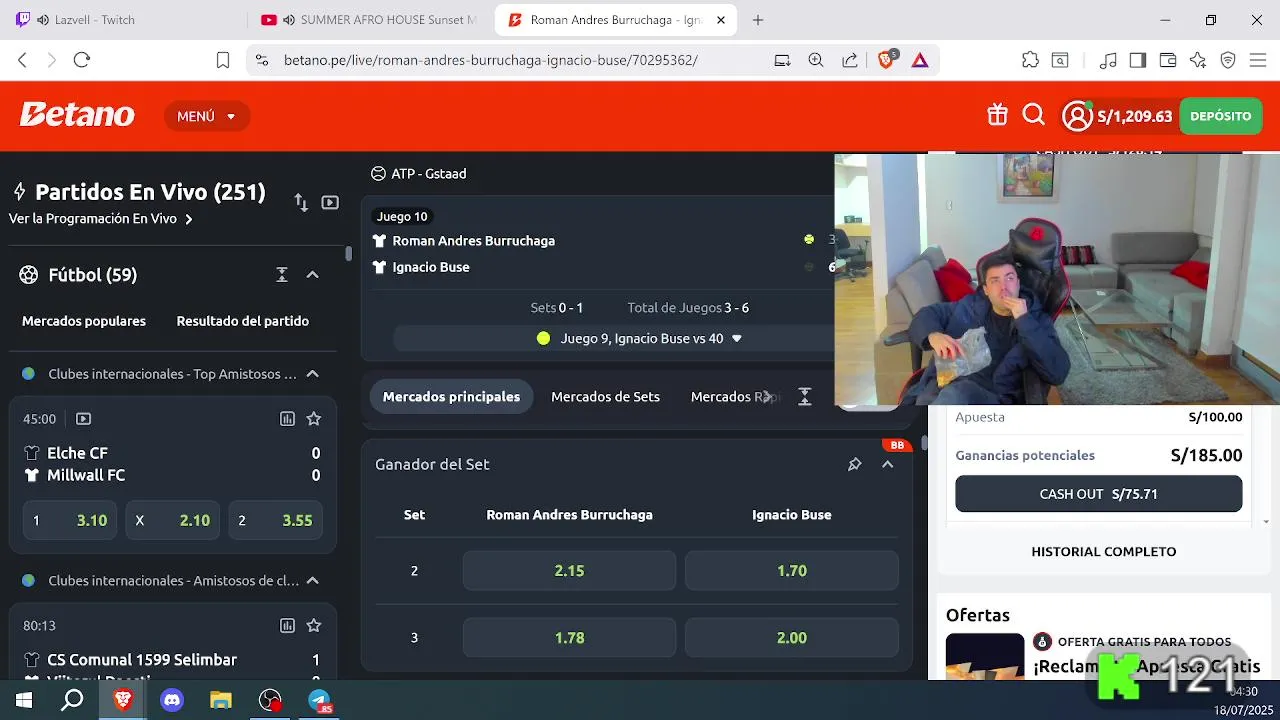The height and width of the screenshot is (720, 1280).
Task: Collapse Clubes internacionales - Top Amistosos league
Action: click(x=312, y=374)
